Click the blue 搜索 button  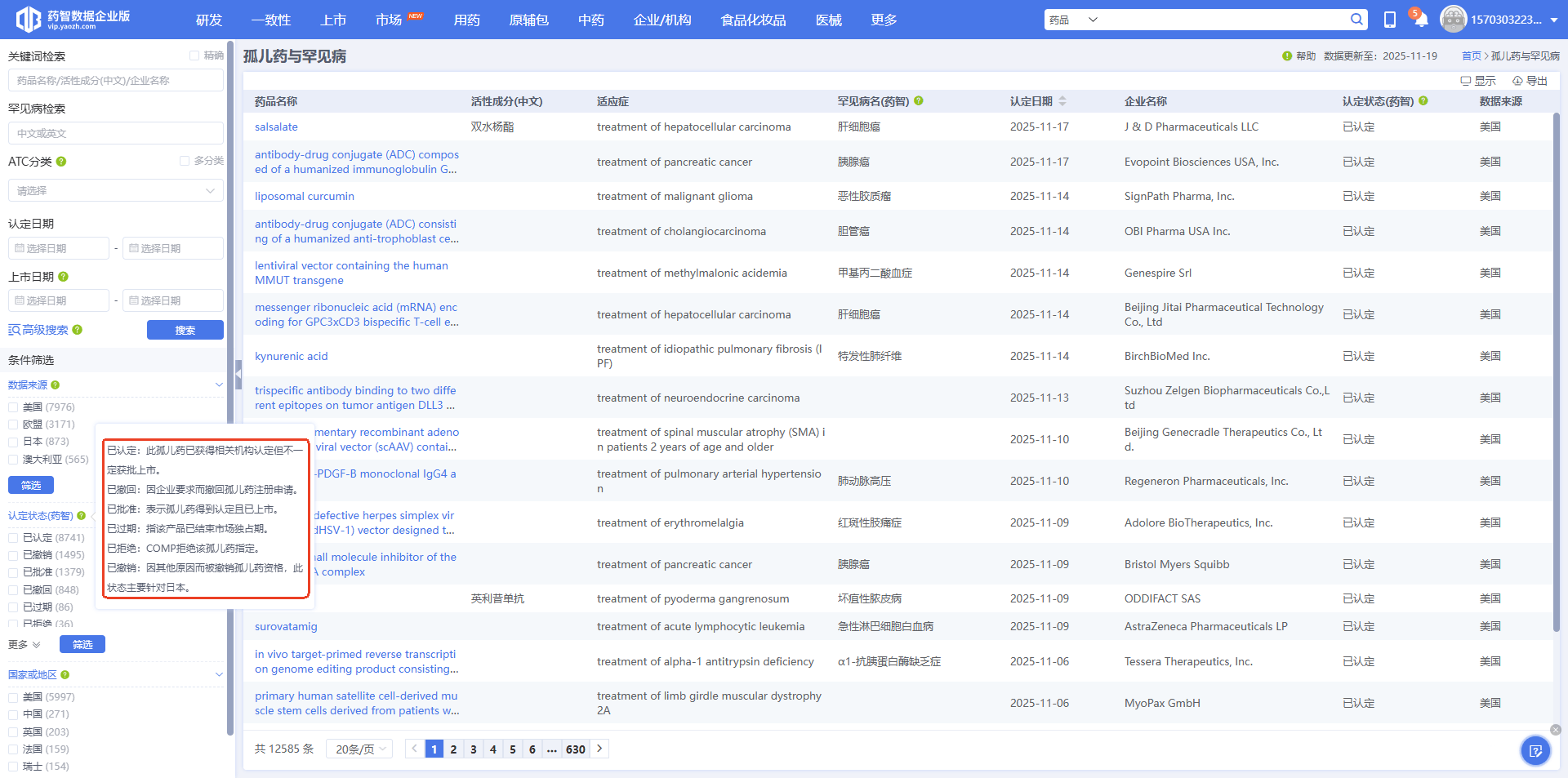point(185,330)
